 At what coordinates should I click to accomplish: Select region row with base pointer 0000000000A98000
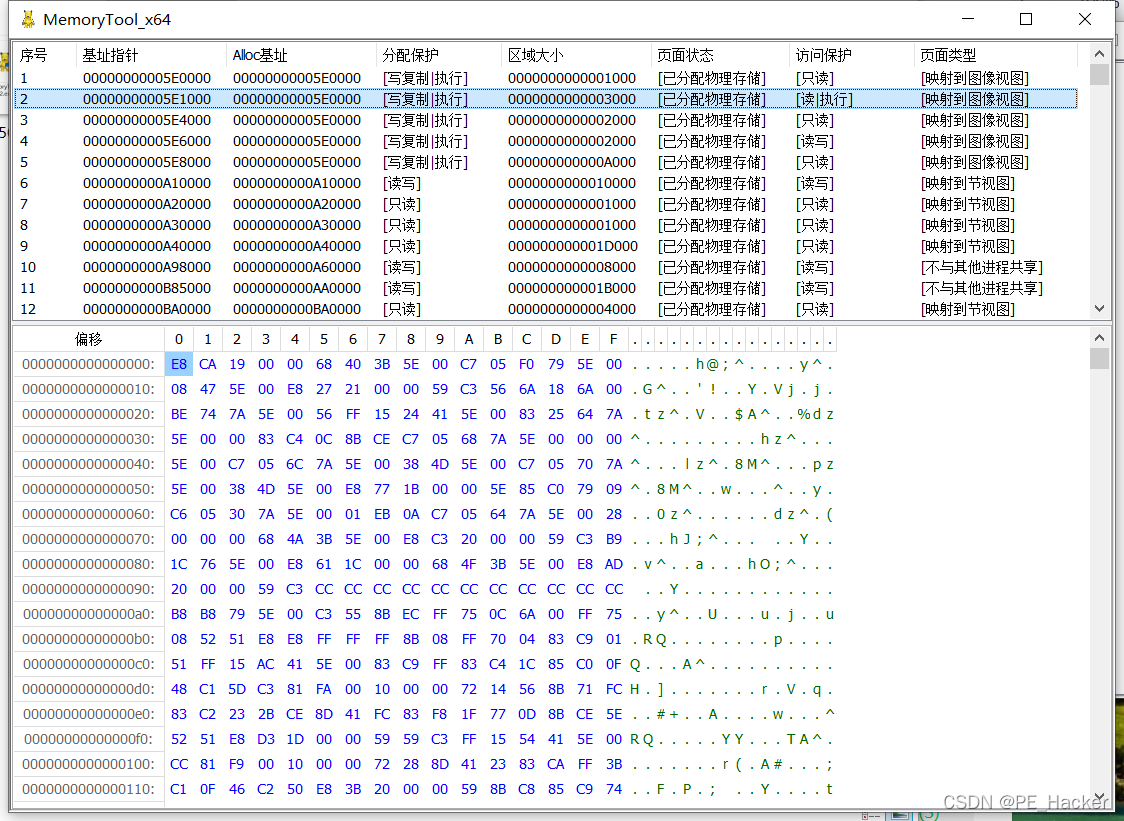(x=546, y=267)
